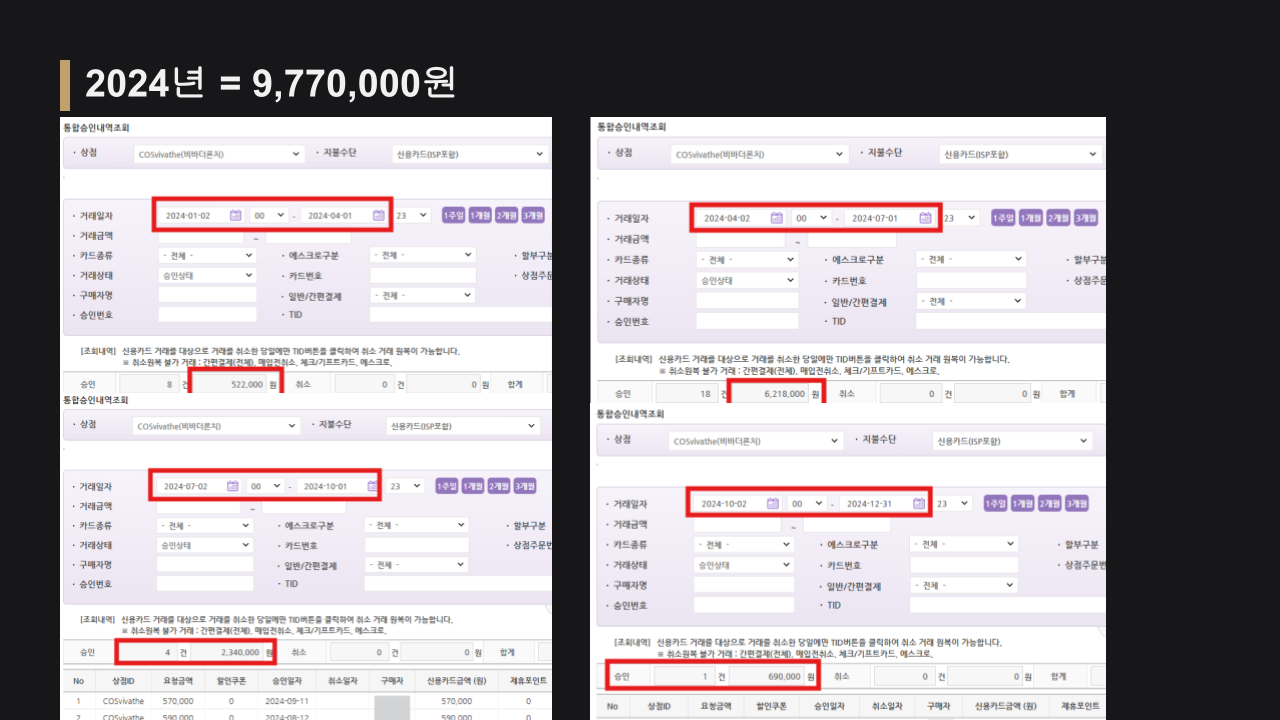Open 상점 COSvivathe dropdown in 2024-01-02 panel
Viewport: 1280px width, 720px height.
tap(218, 154)
